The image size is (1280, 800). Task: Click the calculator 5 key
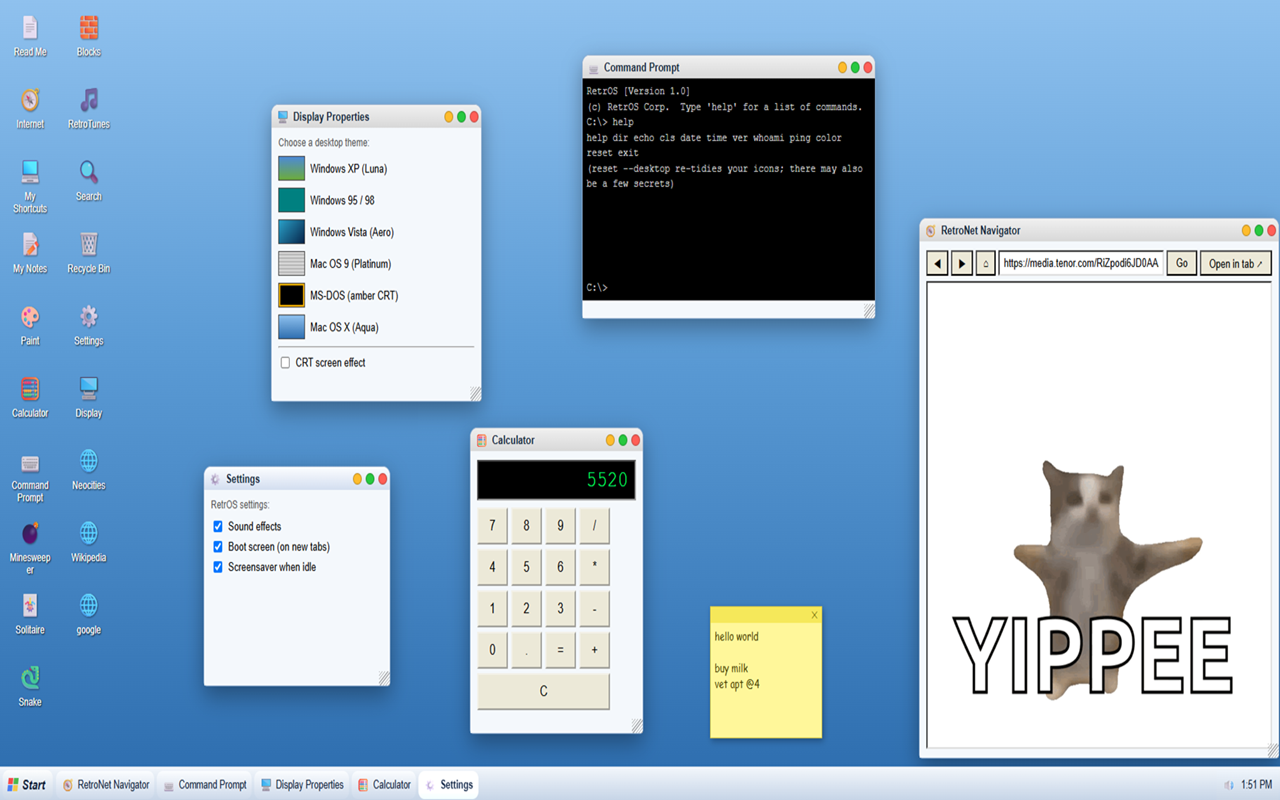click(526, 567)
